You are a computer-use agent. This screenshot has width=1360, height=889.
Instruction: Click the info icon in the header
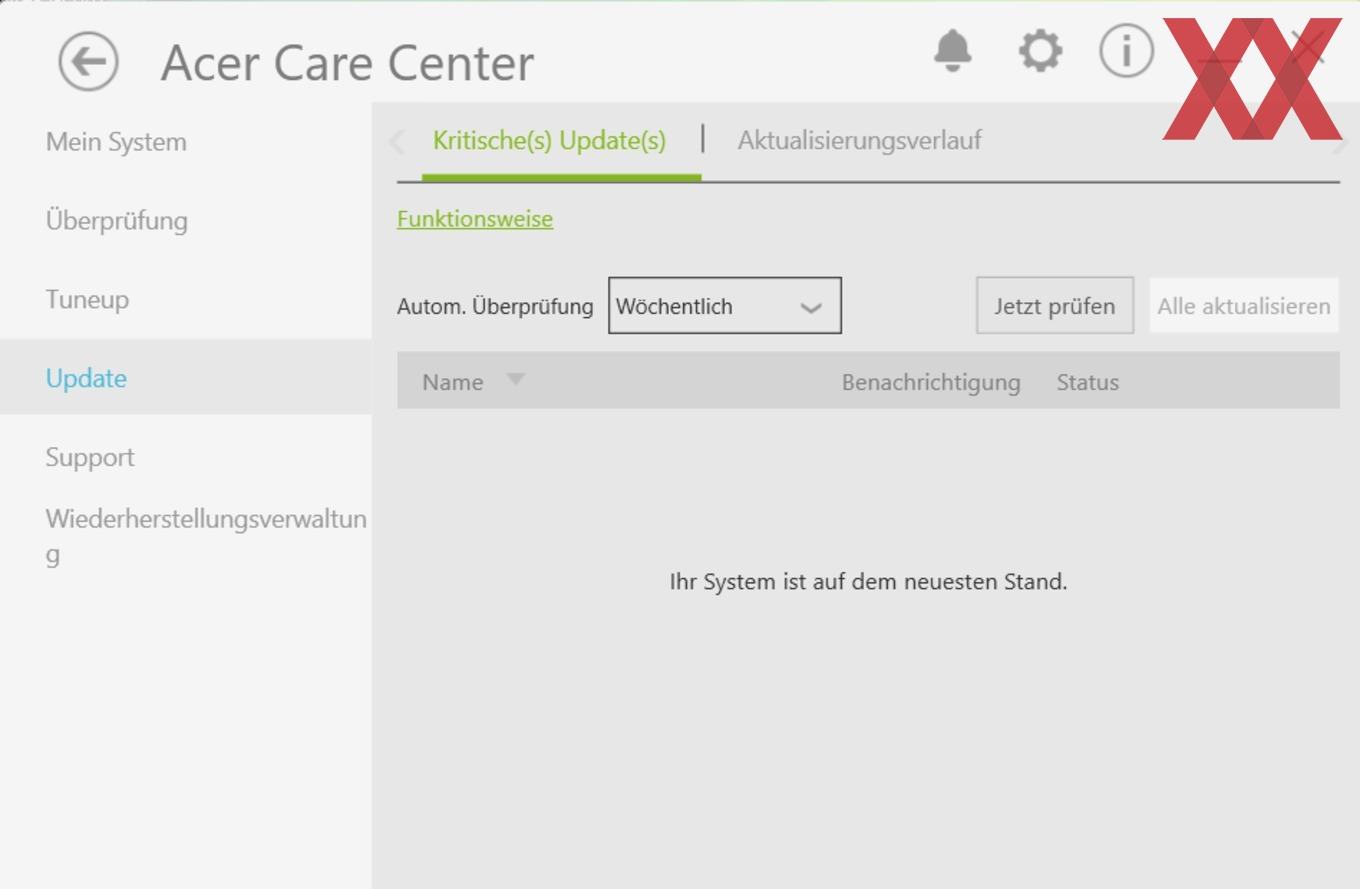coord(1126,50)
